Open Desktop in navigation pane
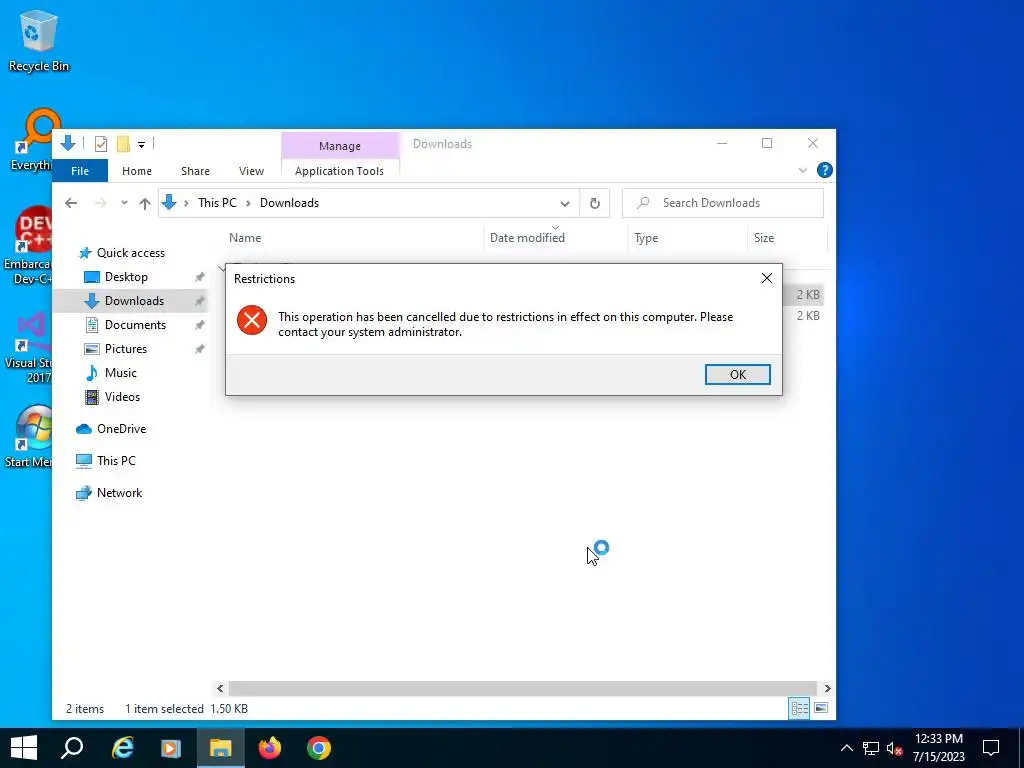The width and height of the screenshot is (1024, 768). pyautogui.click(x=126, y=277)
